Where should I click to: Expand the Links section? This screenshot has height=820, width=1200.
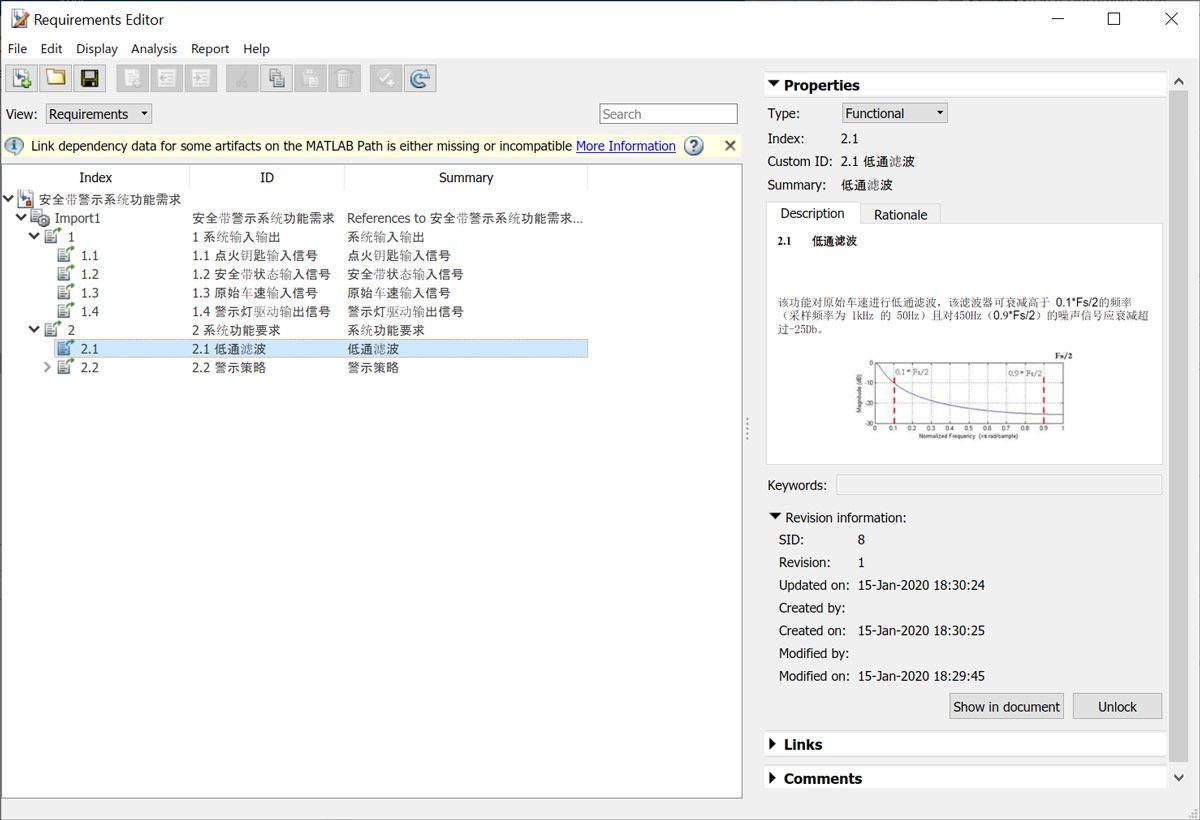tap(773, 745)
